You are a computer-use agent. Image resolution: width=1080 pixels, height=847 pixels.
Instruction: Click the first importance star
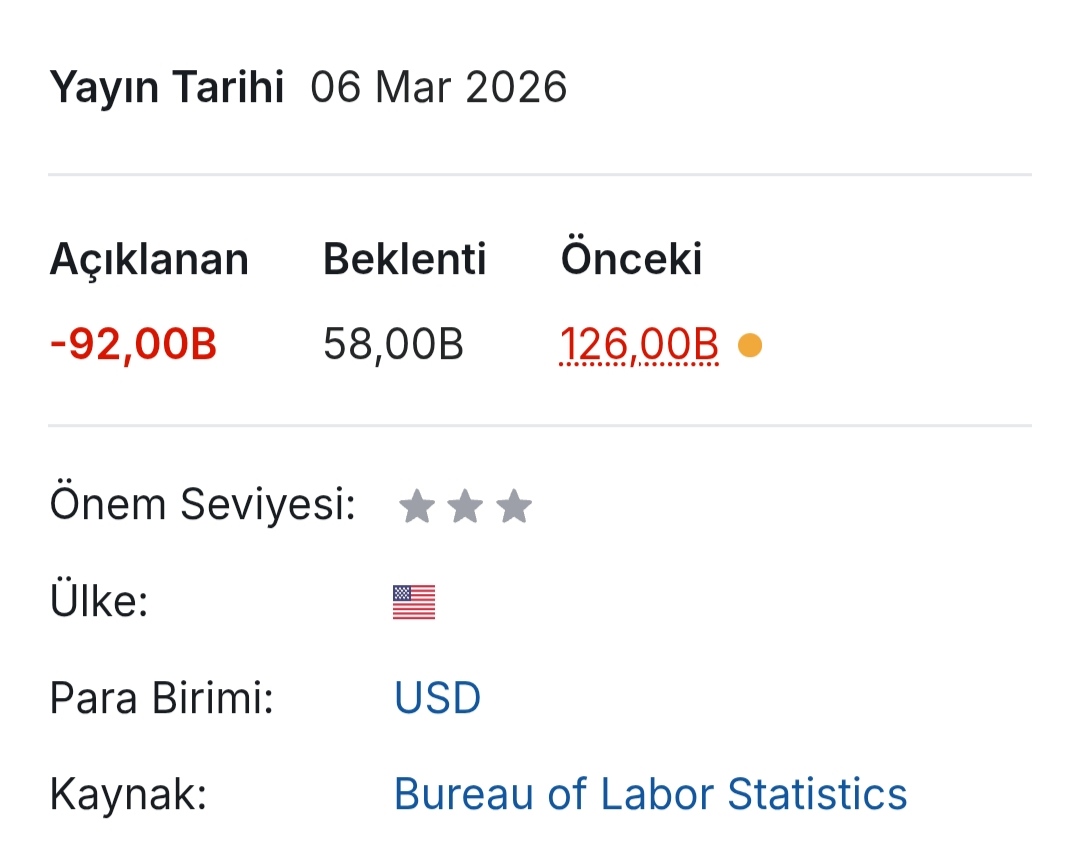(x=416, y=507)
